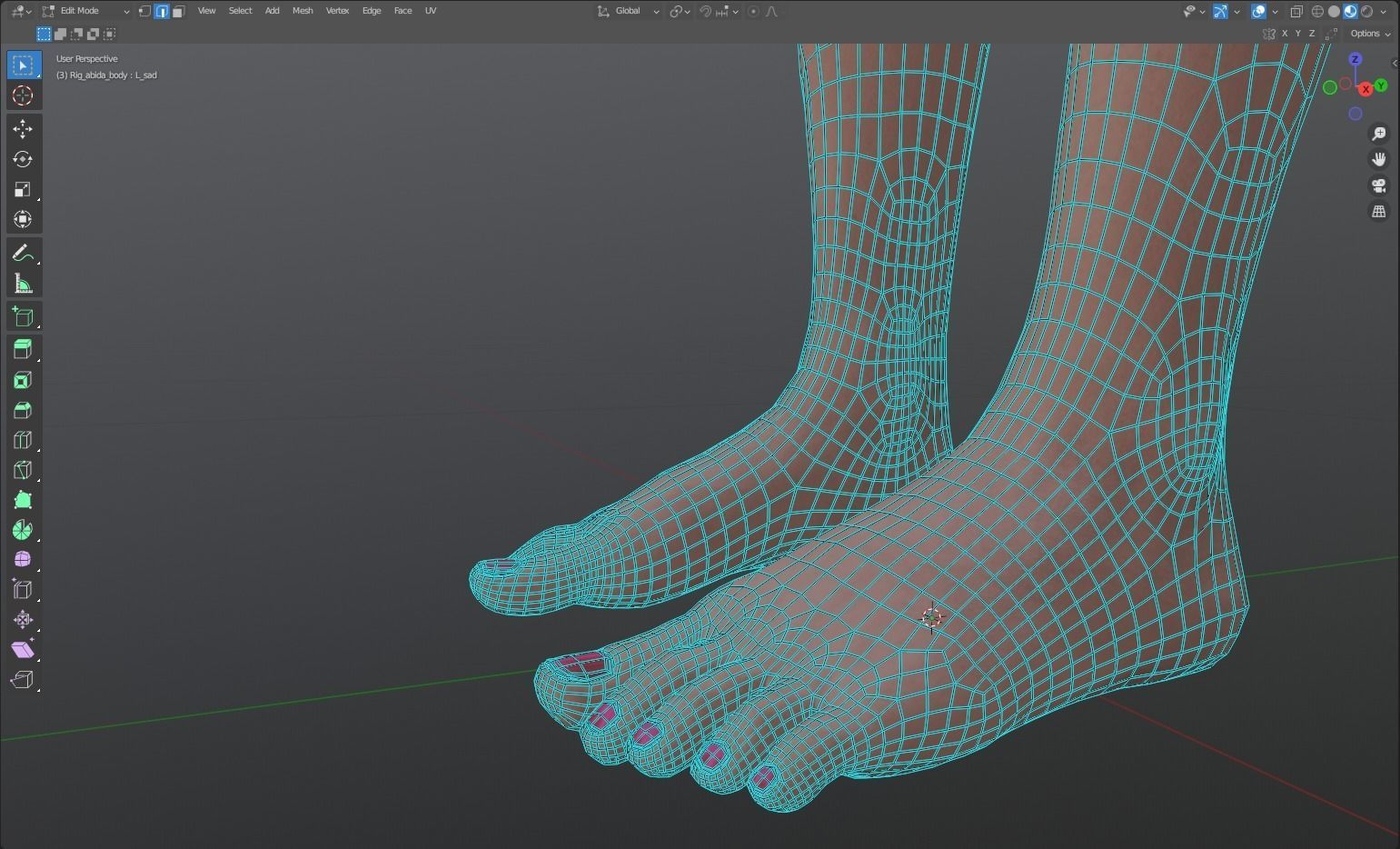Pick the Rotate tool
This screenshot has height=849, width=1400.
click(23, 159)
